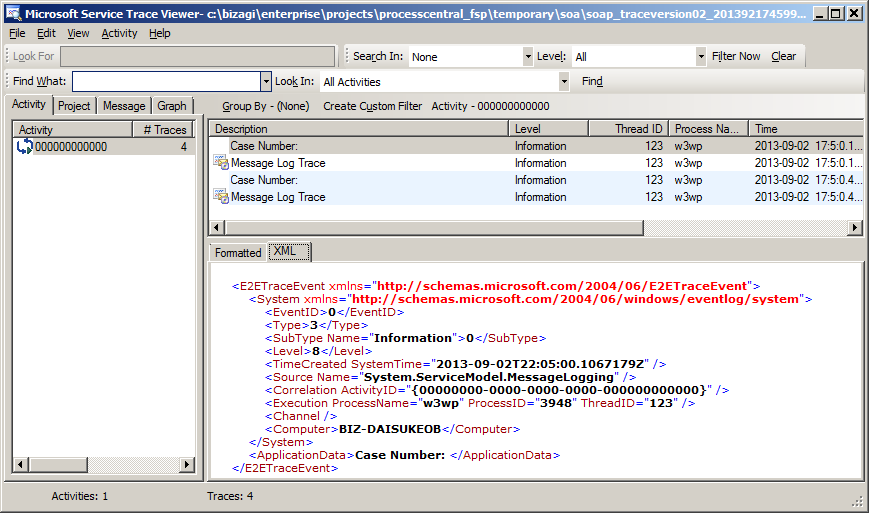Sort by the Activity column header

coord(73,130)
